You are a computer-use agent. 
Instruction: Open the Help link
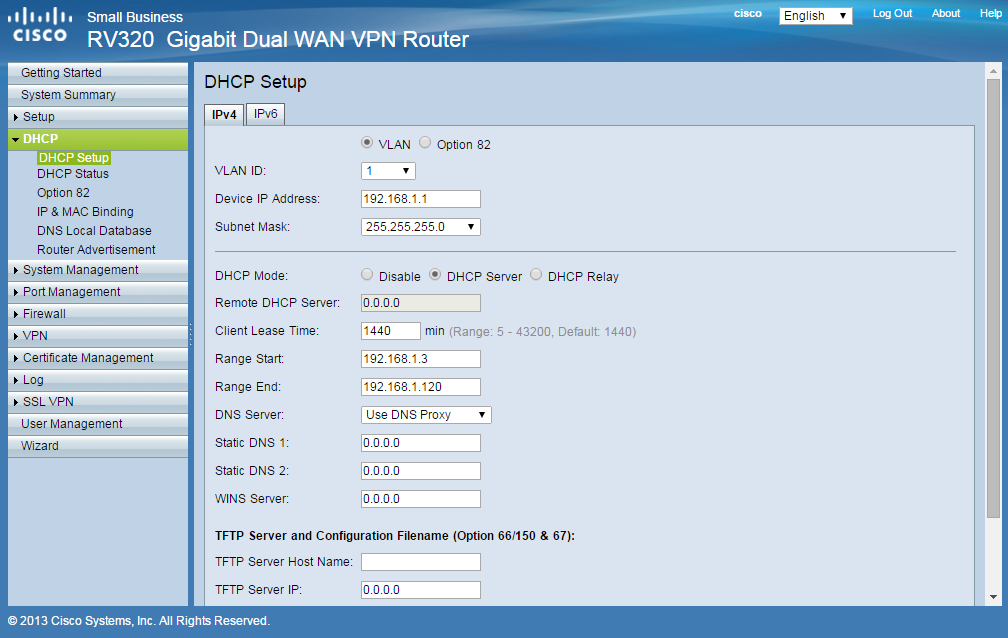click(990, 13)
